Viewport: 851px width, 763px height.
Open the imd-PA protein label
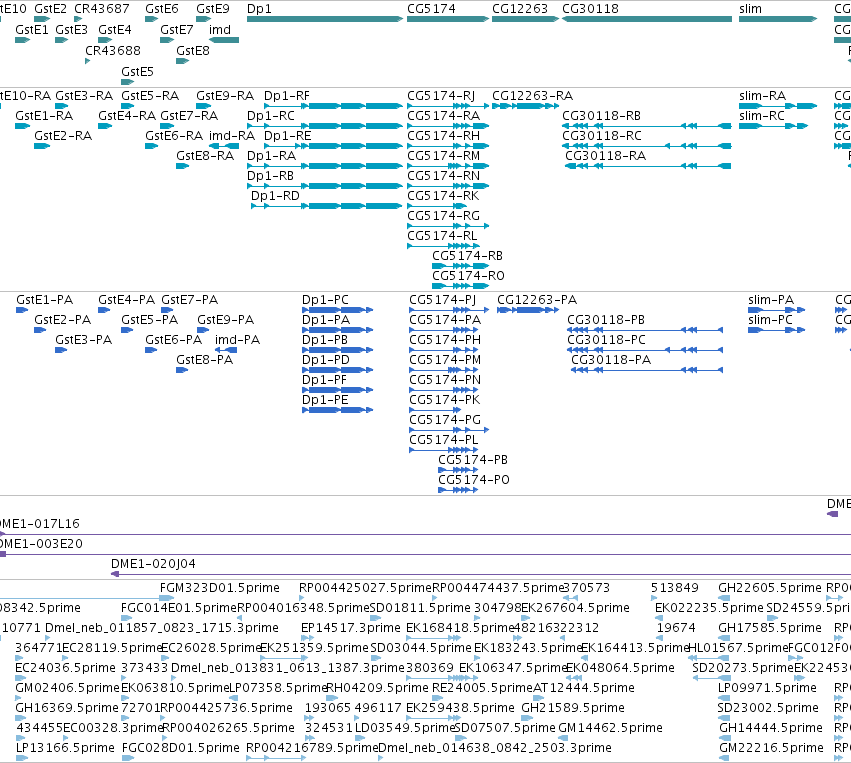237,340
